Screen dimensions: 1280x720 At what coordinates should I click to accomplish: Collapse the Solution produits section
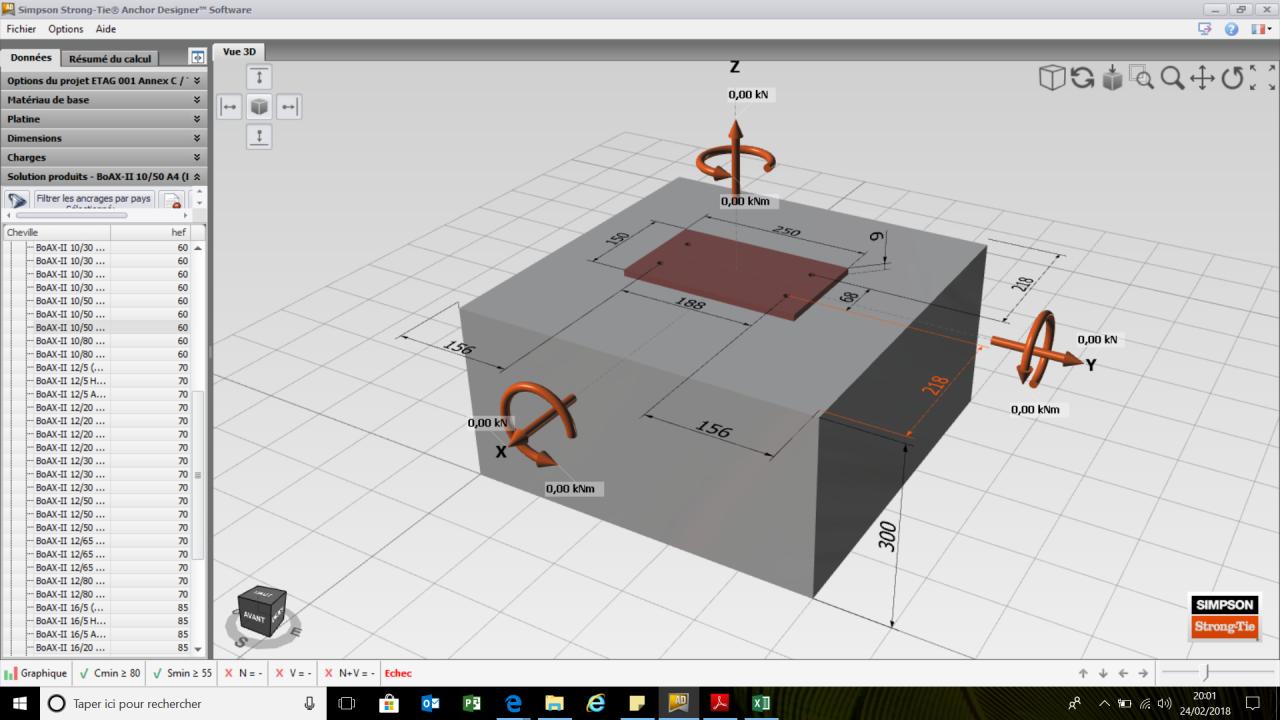click(104, 176)
